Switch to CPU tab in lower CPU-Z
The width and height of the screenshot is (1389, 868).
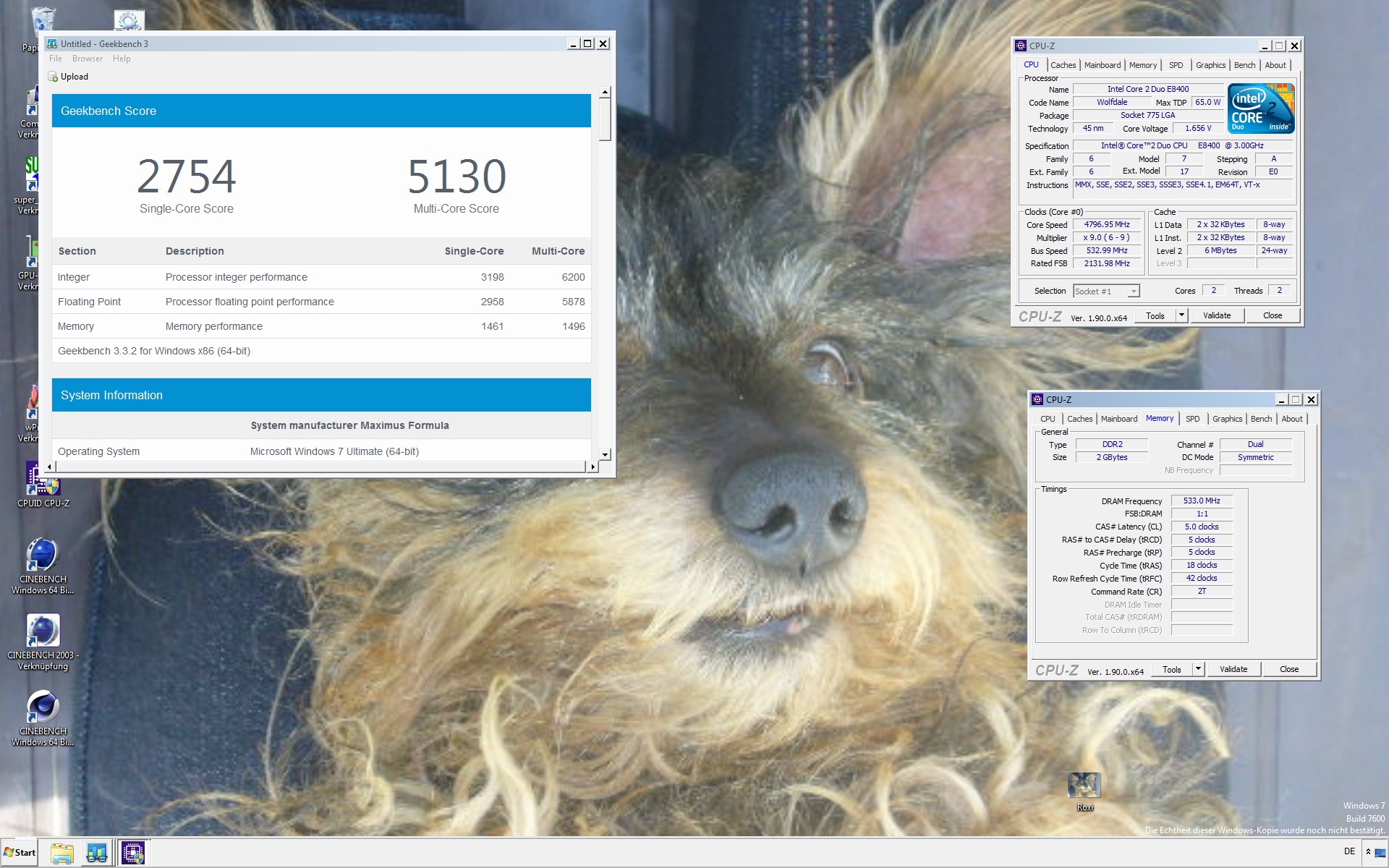tap(1048, 419)
